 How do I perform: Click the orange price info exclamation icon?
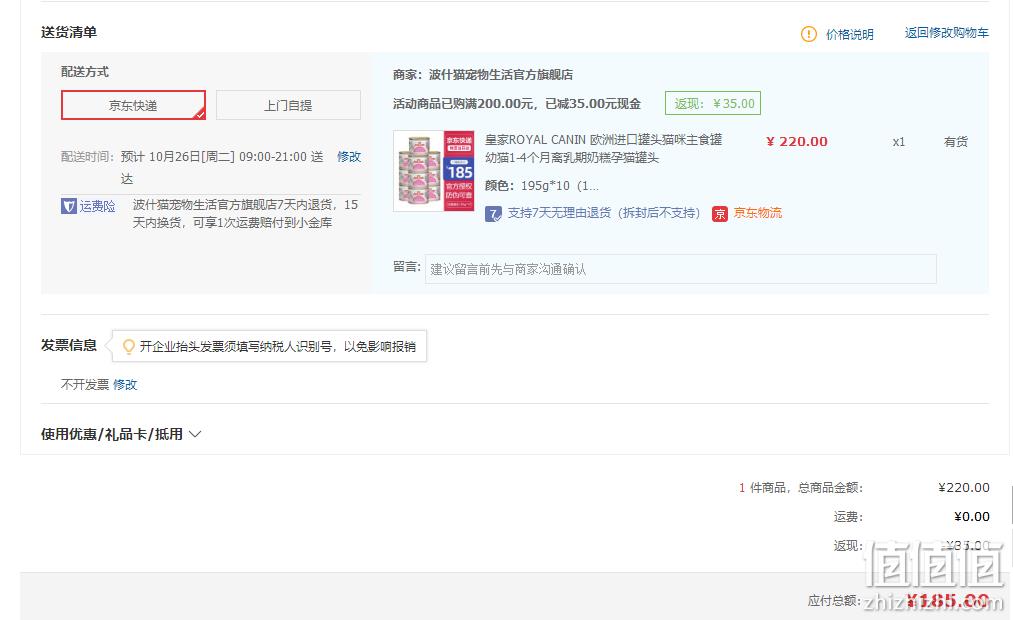pos(808,34)
